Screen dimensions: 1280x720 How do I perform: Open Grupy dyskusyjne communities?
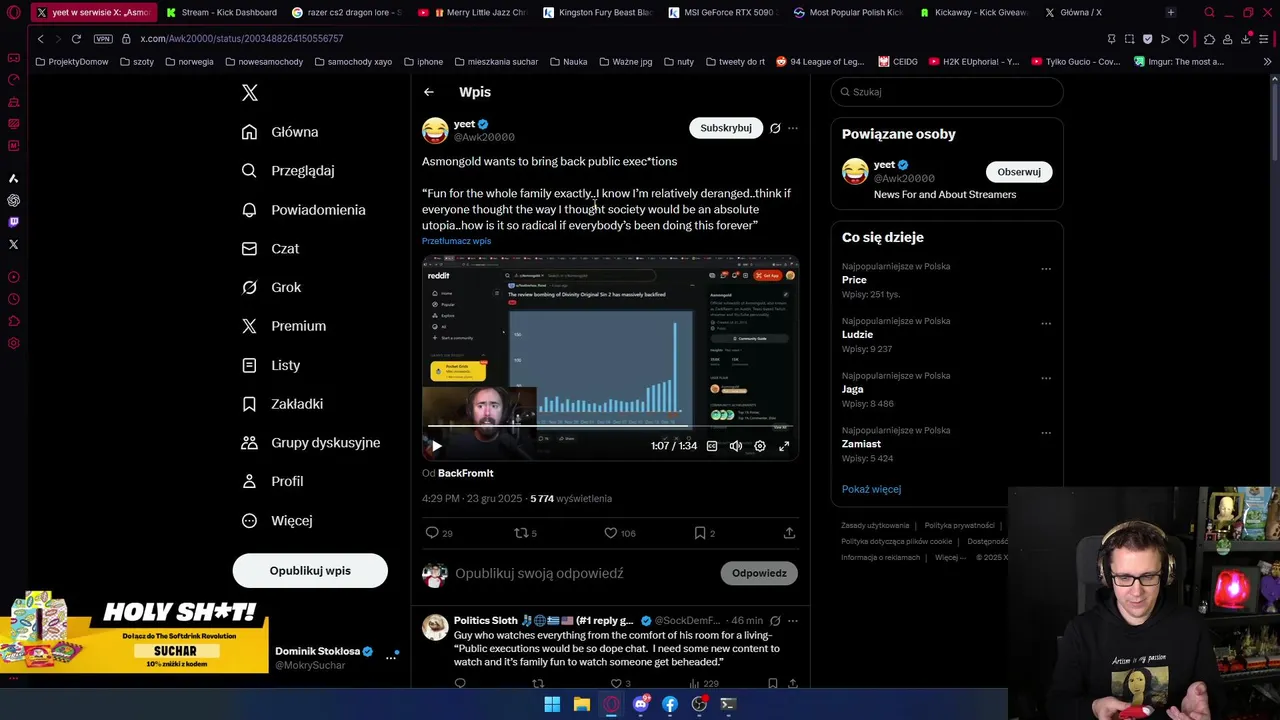point(311,443)
